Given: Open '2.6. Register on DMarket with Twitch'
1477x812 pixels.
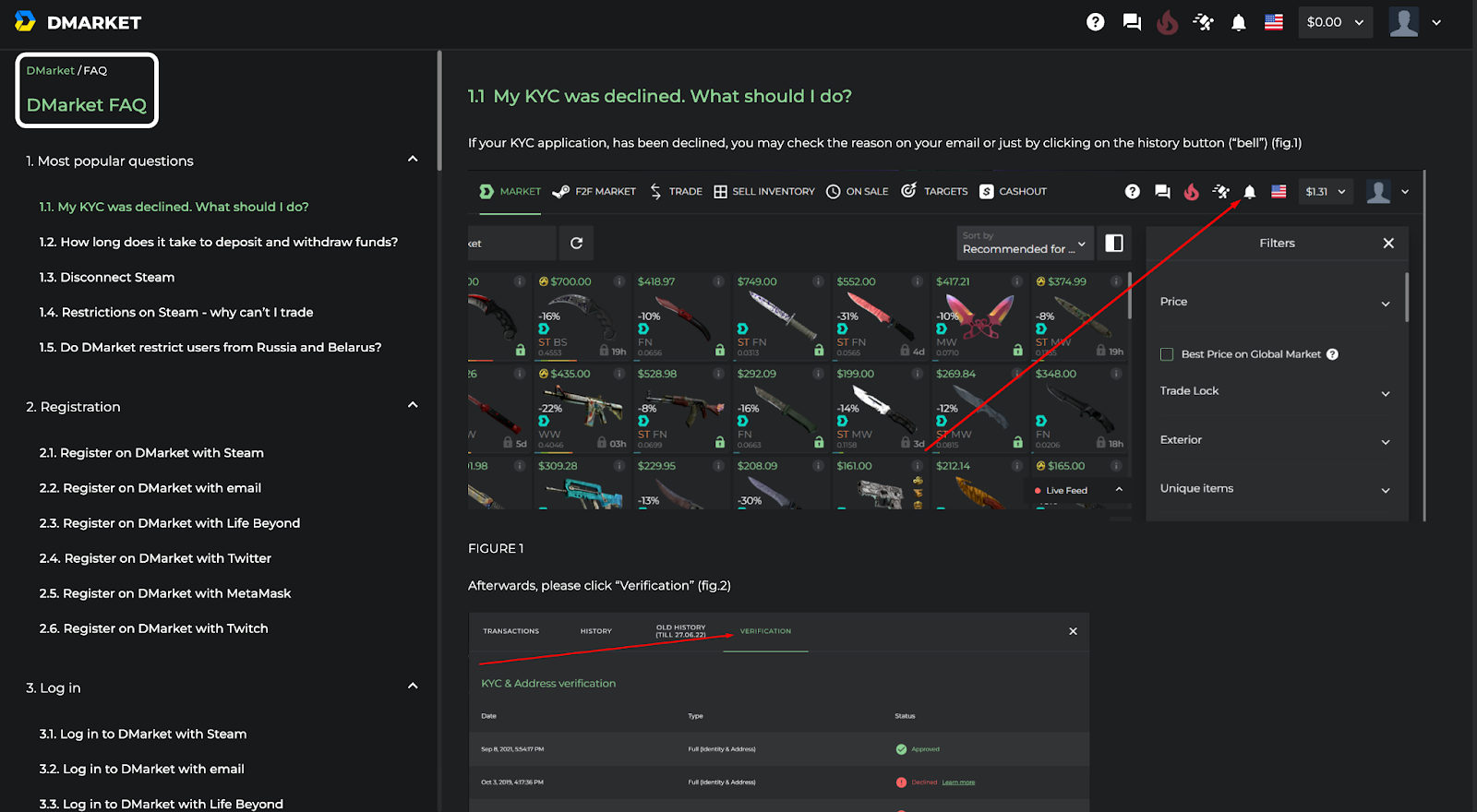Looking at the screenshot, I should click(153, 627).
